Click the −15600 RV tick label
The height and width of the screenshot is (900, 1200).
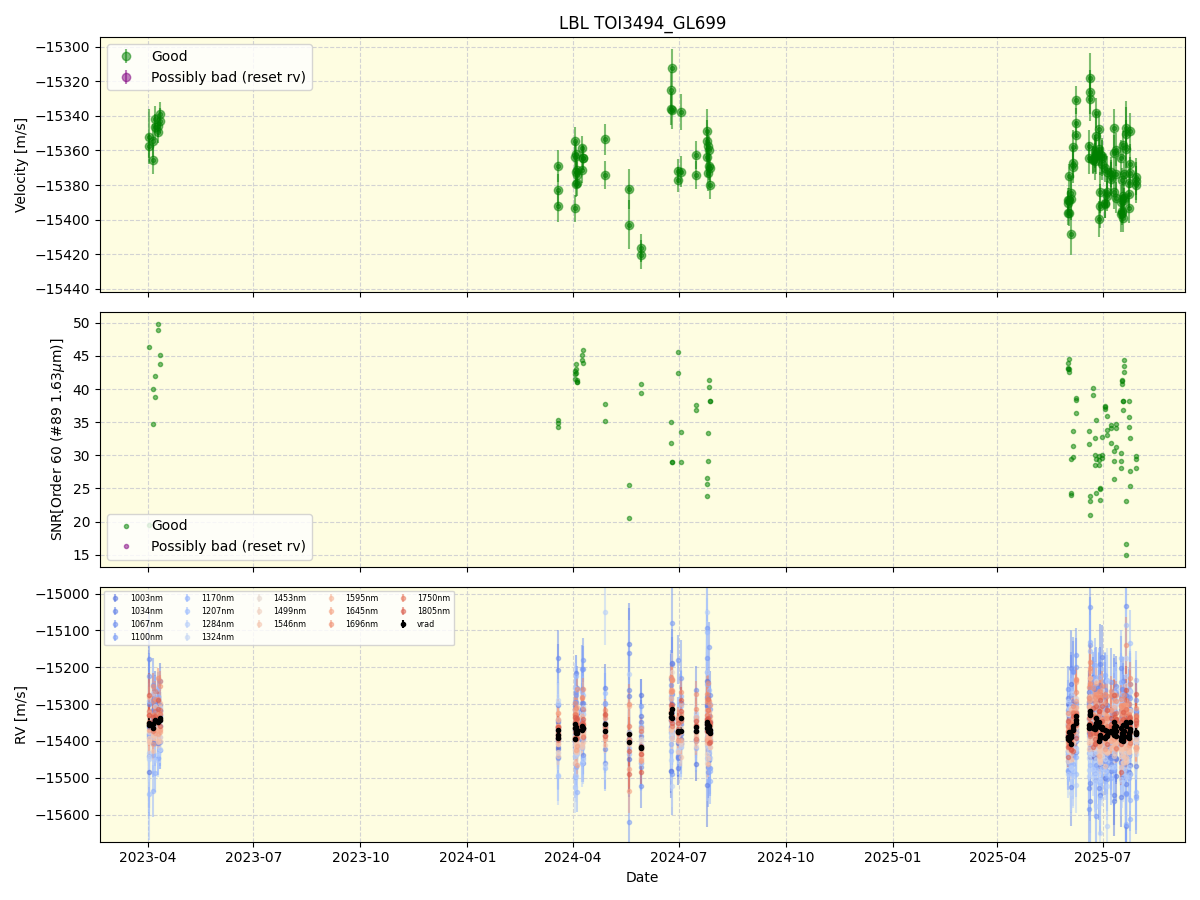coord(64,815)
